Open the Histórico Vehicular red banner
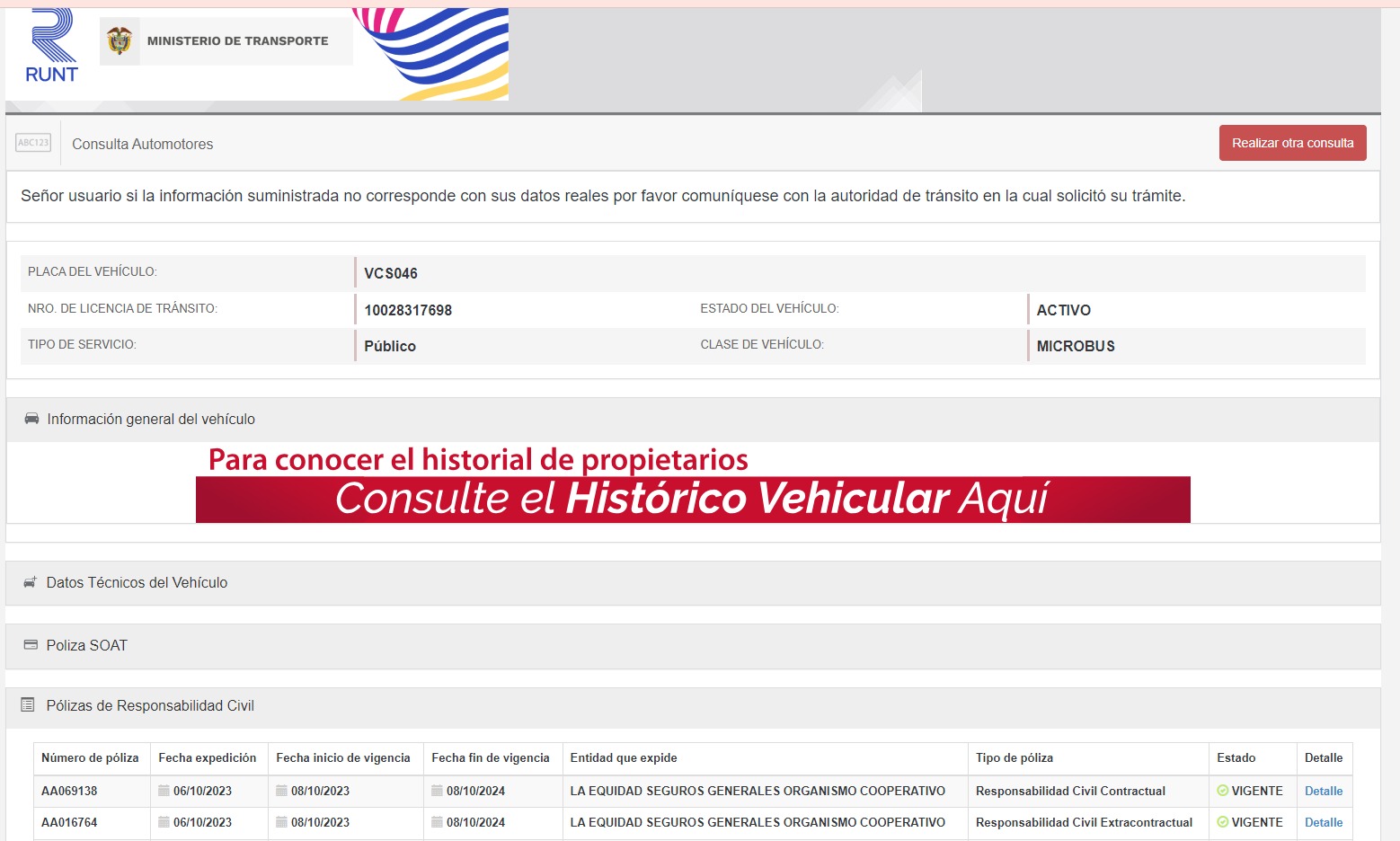The width and height of the screenshot is (1400, 841). (692, 499)
